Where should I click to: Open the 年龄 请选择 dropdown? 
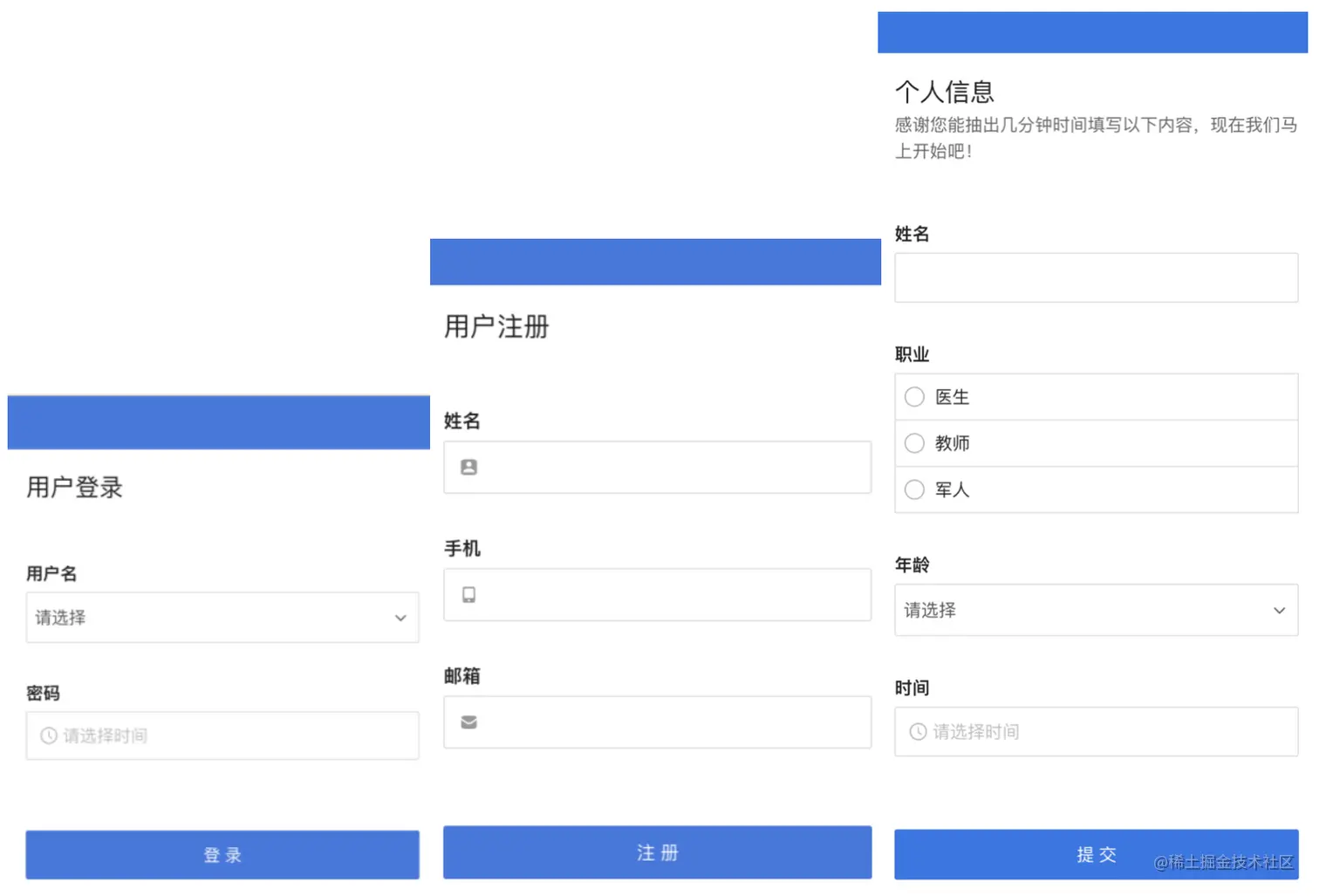[1097, 610]
